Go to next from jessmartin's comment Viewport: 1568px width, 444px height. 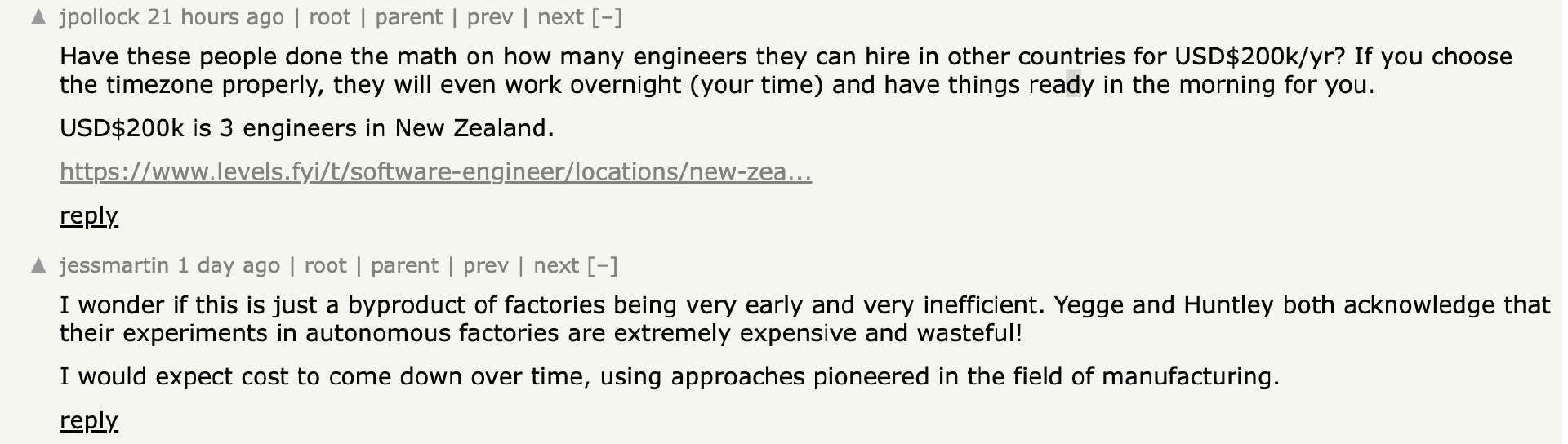(556, 265)
